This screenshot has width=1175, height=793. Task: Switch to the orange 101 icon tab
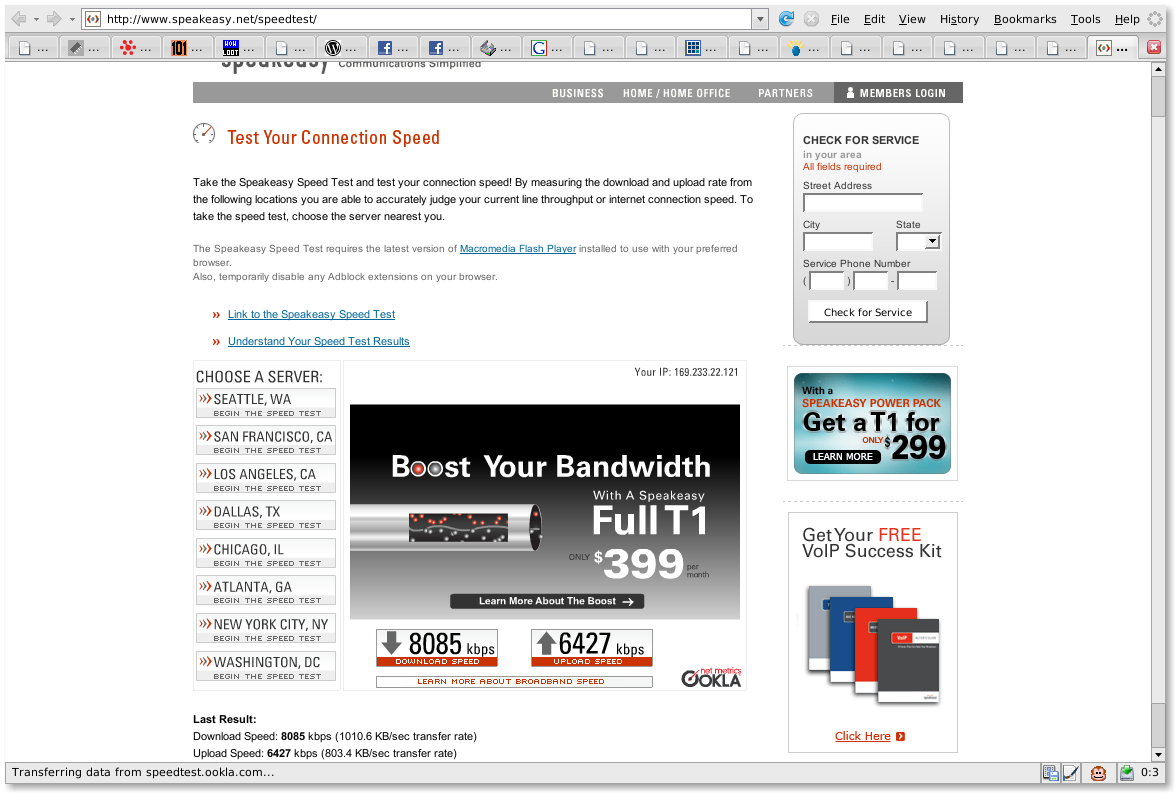[187, 48]
